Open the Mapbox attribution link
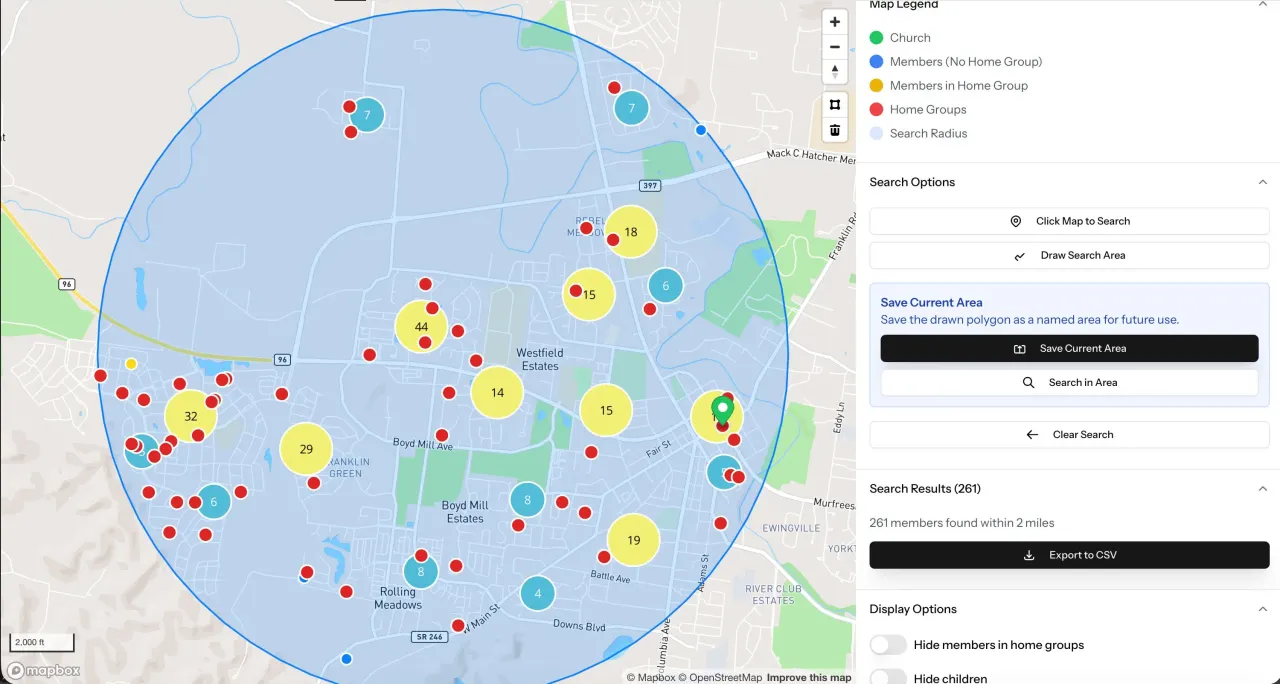Screen dimensions: 1280x684 click(x=651, y=677)
